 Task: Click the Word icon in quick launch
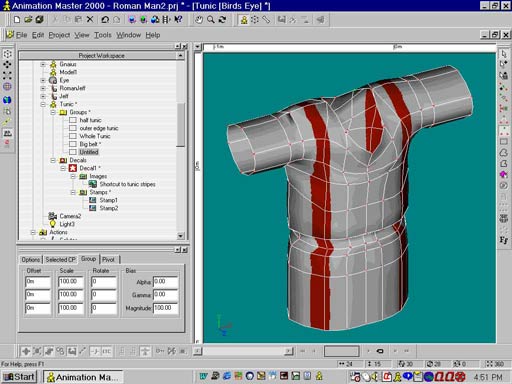[x=204, y=376]
